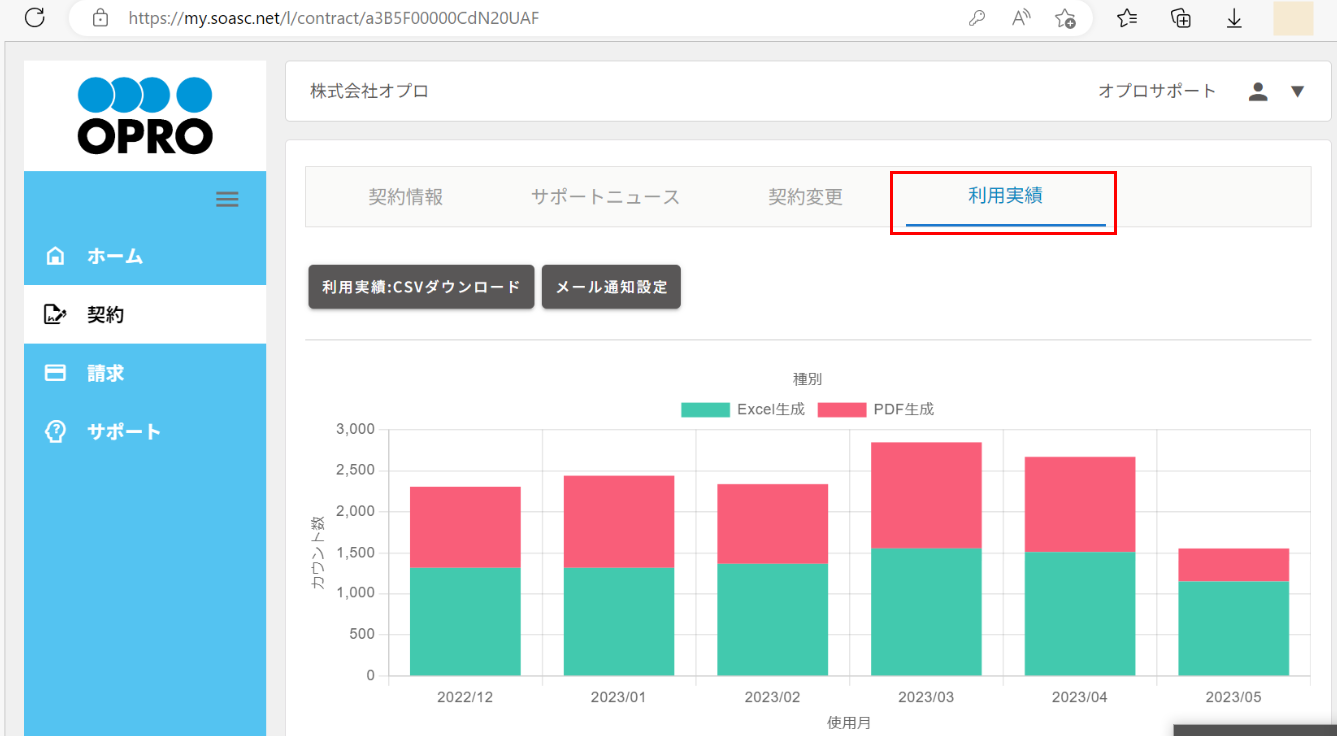1337x736 pixels.
Task: Toggle Excel生成 legend series in chart
Action: [742, 409]
